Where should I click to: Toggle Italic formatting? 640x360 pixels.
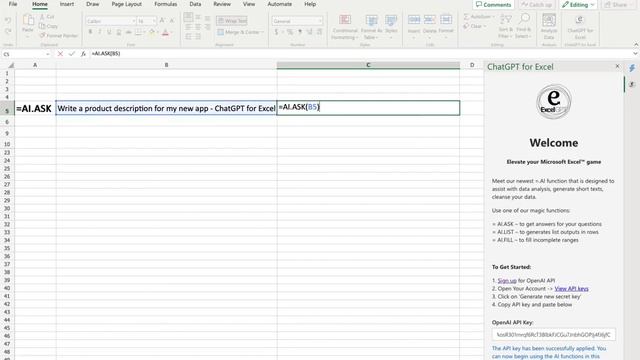[x=100, y=32]
